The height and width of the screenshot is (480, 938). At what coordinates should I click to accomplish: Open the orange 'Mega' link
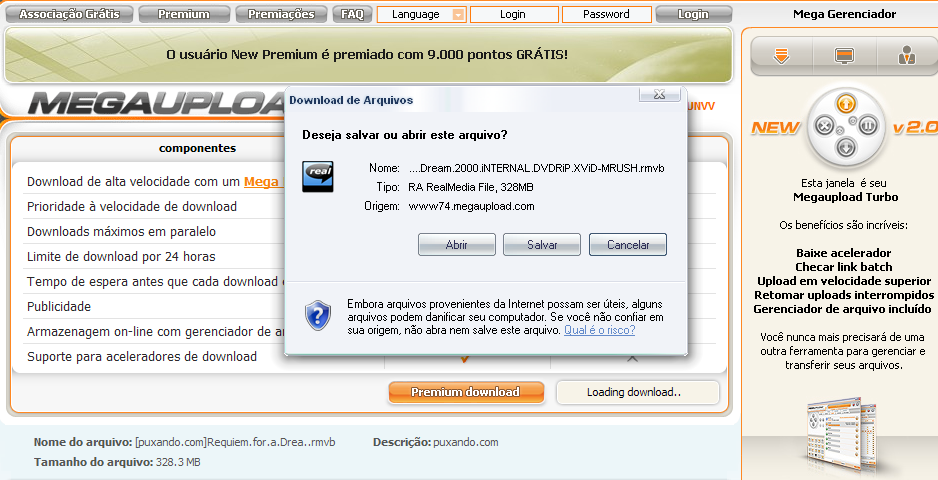[261, 181]
